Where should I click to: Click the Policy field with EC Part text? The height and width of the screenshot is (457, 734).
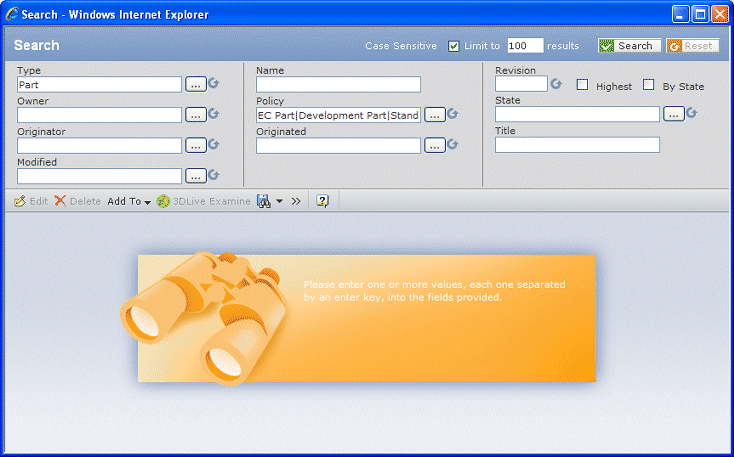338,115
